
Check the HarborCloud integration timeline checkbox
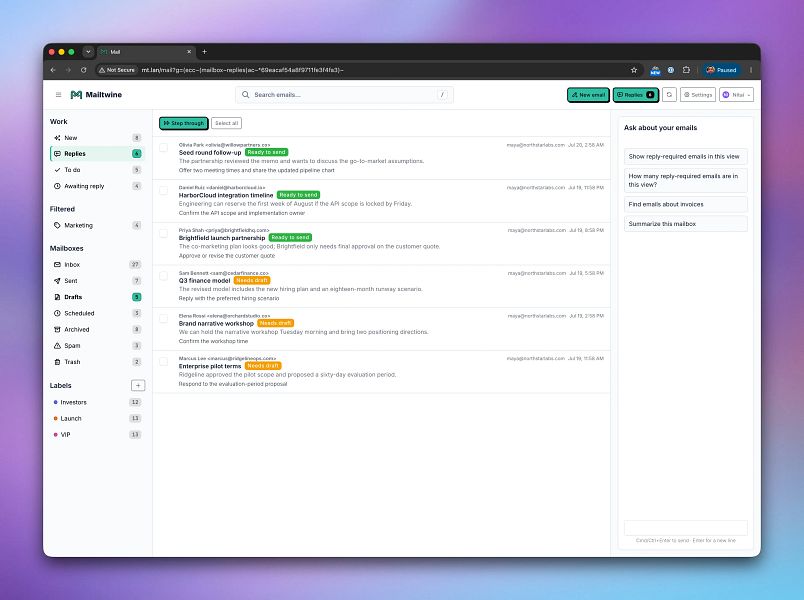(x=164, y=191)
